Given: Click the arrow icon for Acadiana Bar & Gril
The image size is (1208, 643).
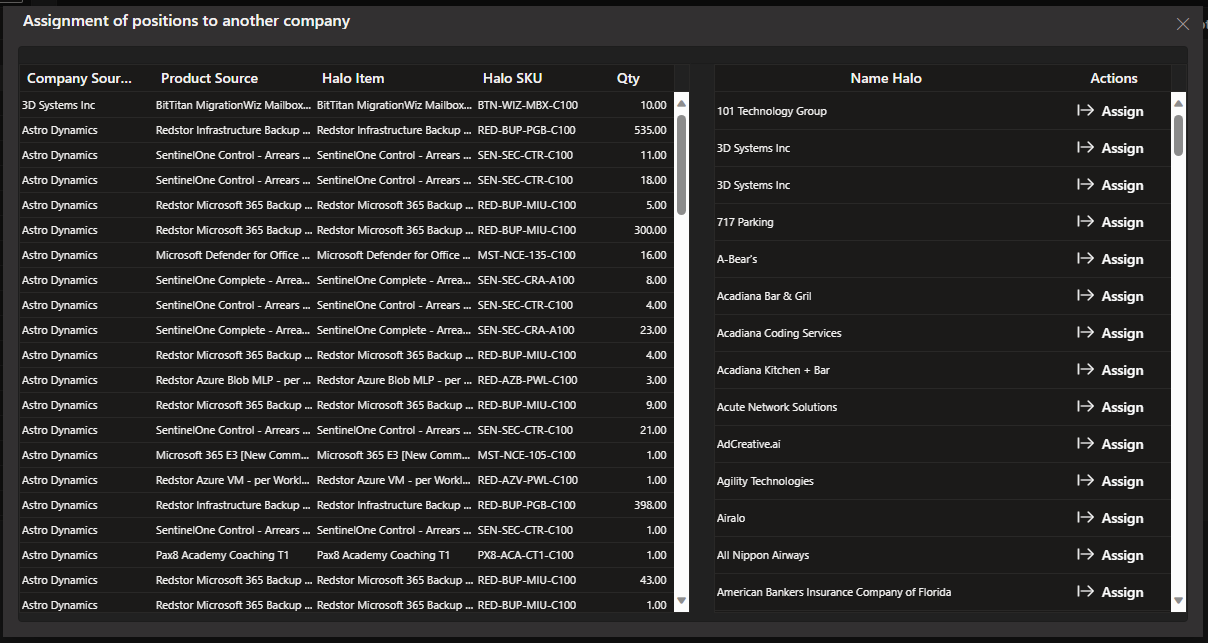Looking at the screenshot, I should tap(1085, 296).
